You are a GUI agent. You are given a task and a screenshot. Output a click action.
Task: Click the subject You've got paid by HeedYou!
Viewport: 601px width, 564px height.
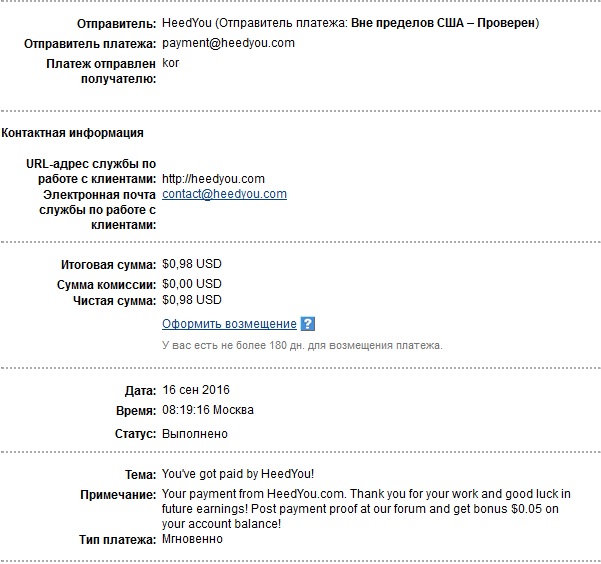coord(238,474)
